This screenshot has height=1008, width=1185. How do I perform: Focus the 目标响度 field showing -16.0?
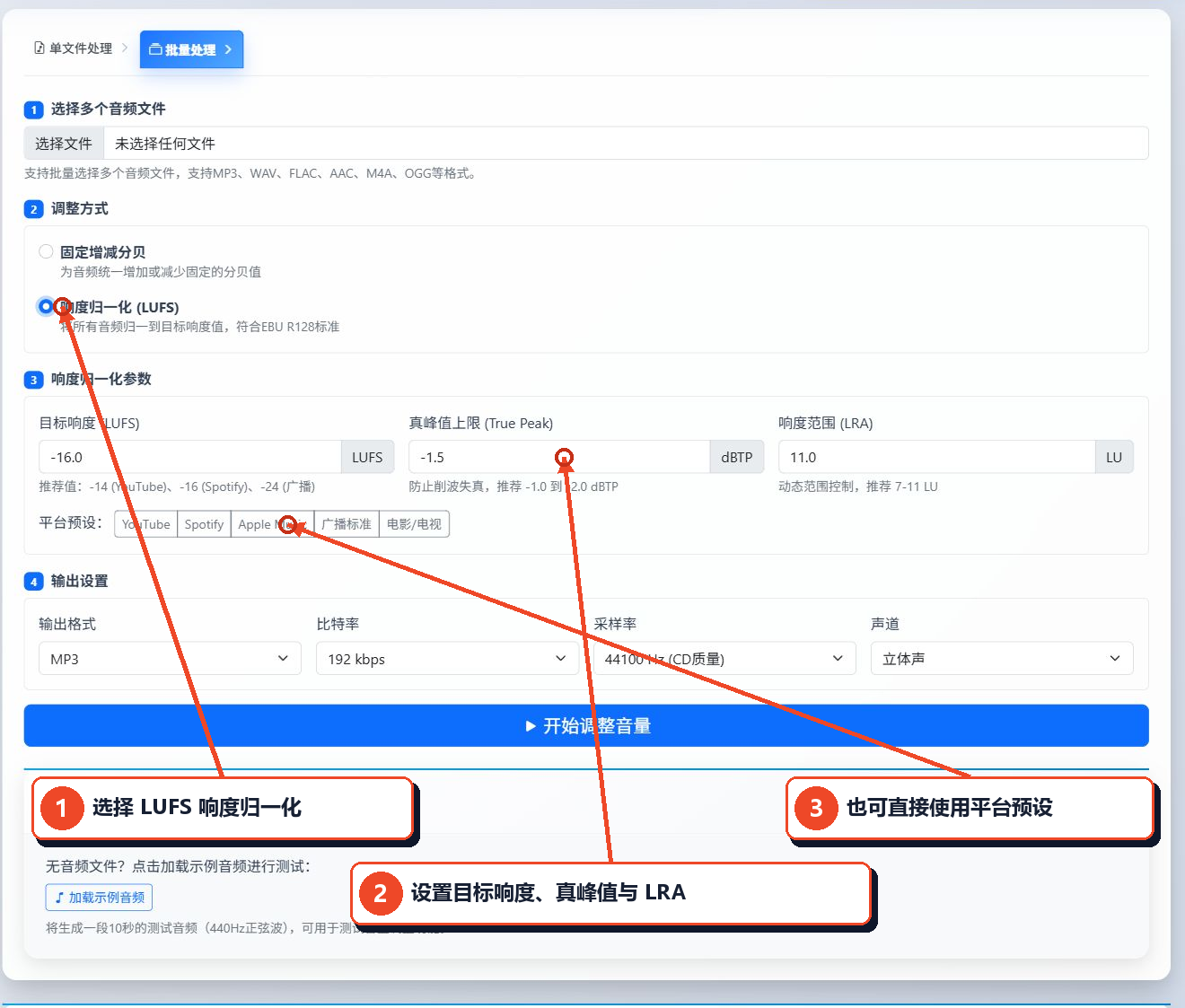point(190,457)
